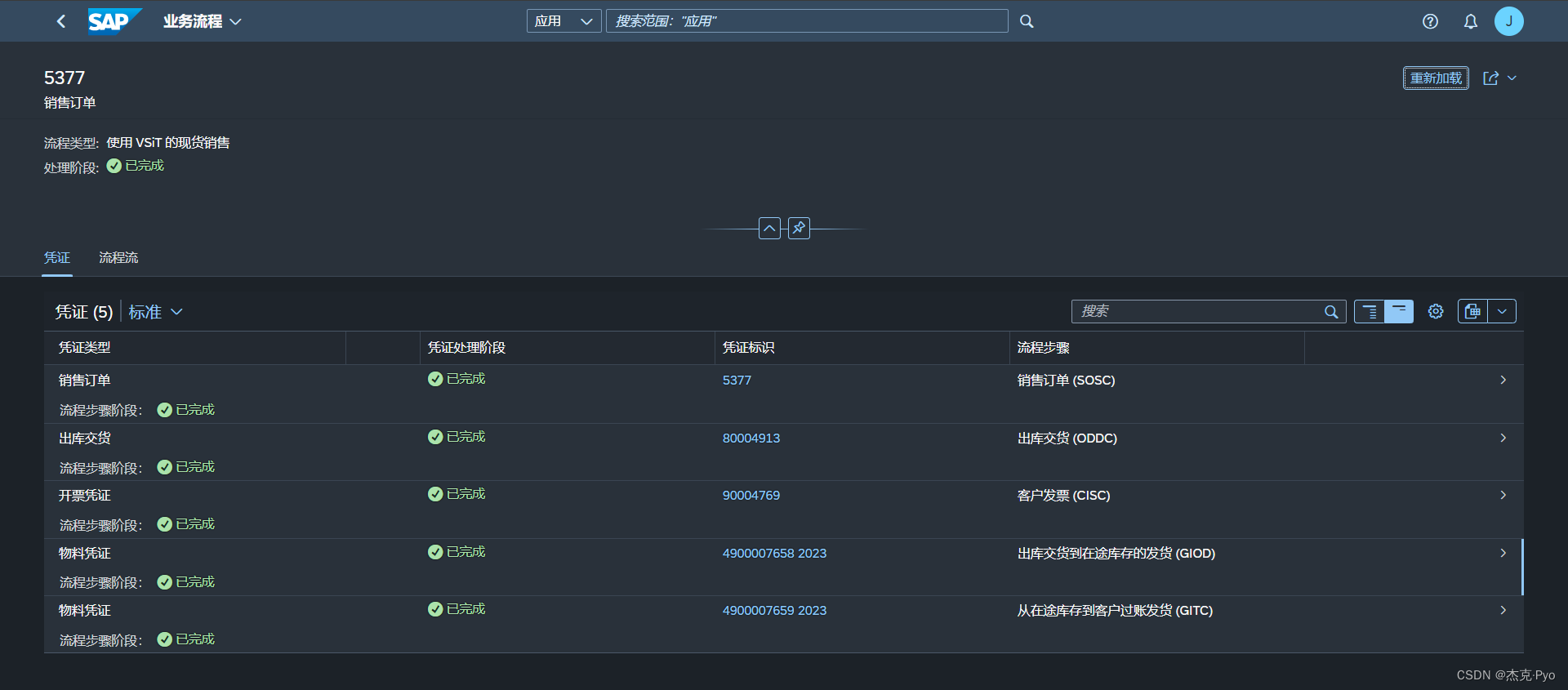Click the export to spreadsheet icon
Screen dimensions: 1568x690
[x=1472, y=311]
